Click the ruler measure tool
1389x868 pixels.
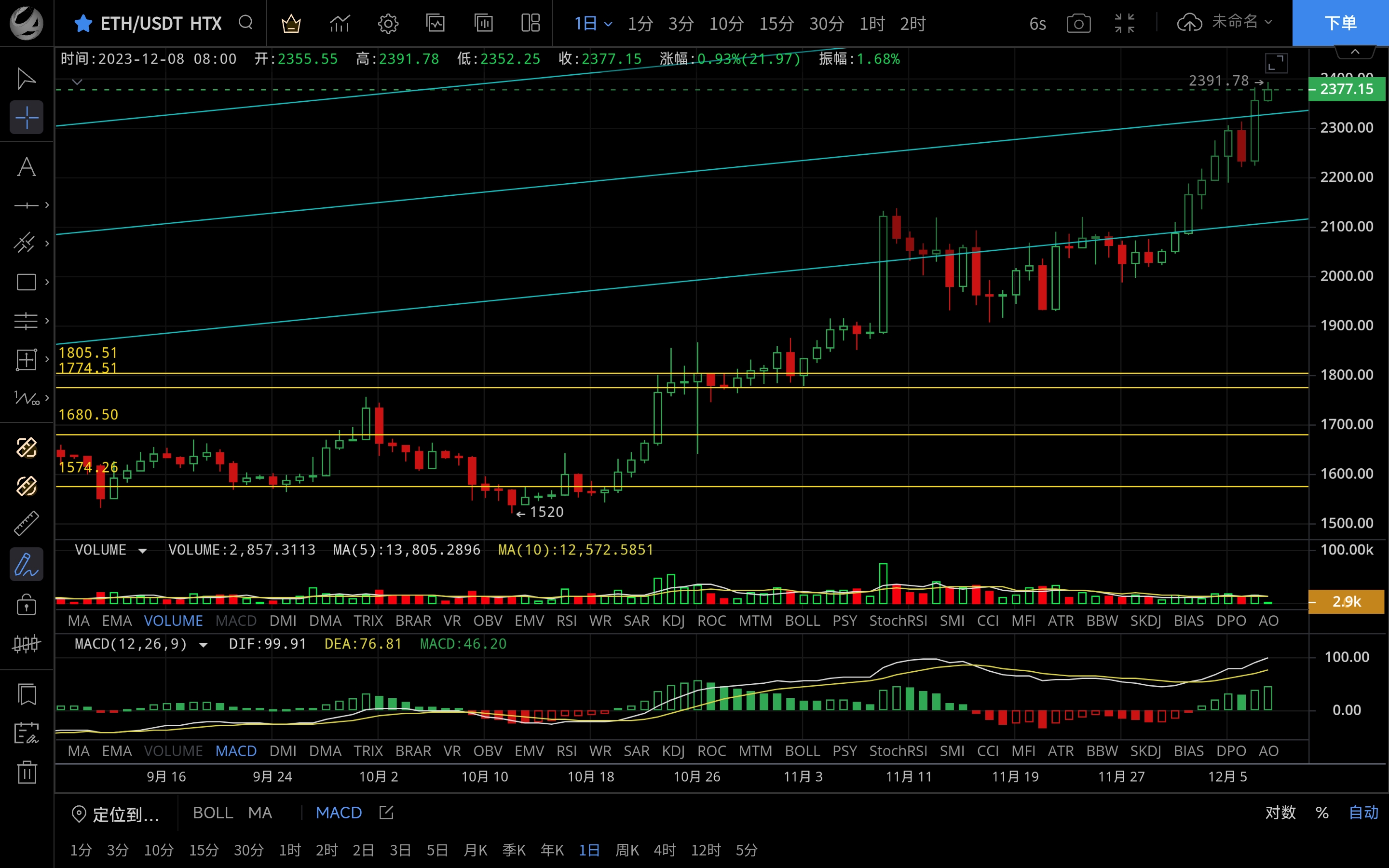[27, 524]
